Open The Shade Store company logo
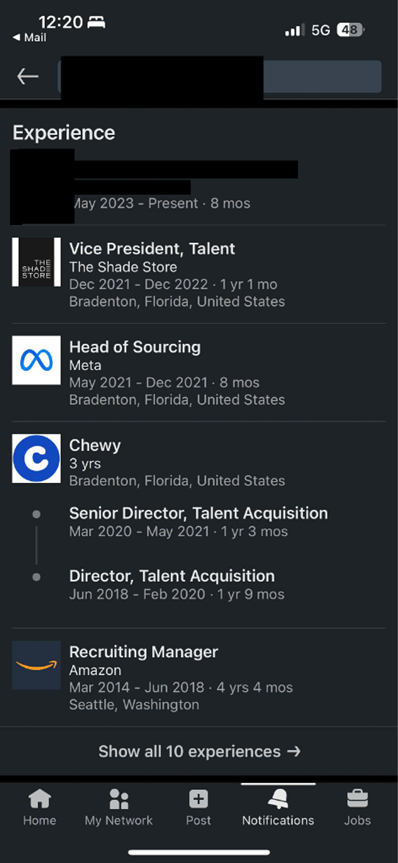This screenshot has width=398, height=863. (x=36, y=262)
